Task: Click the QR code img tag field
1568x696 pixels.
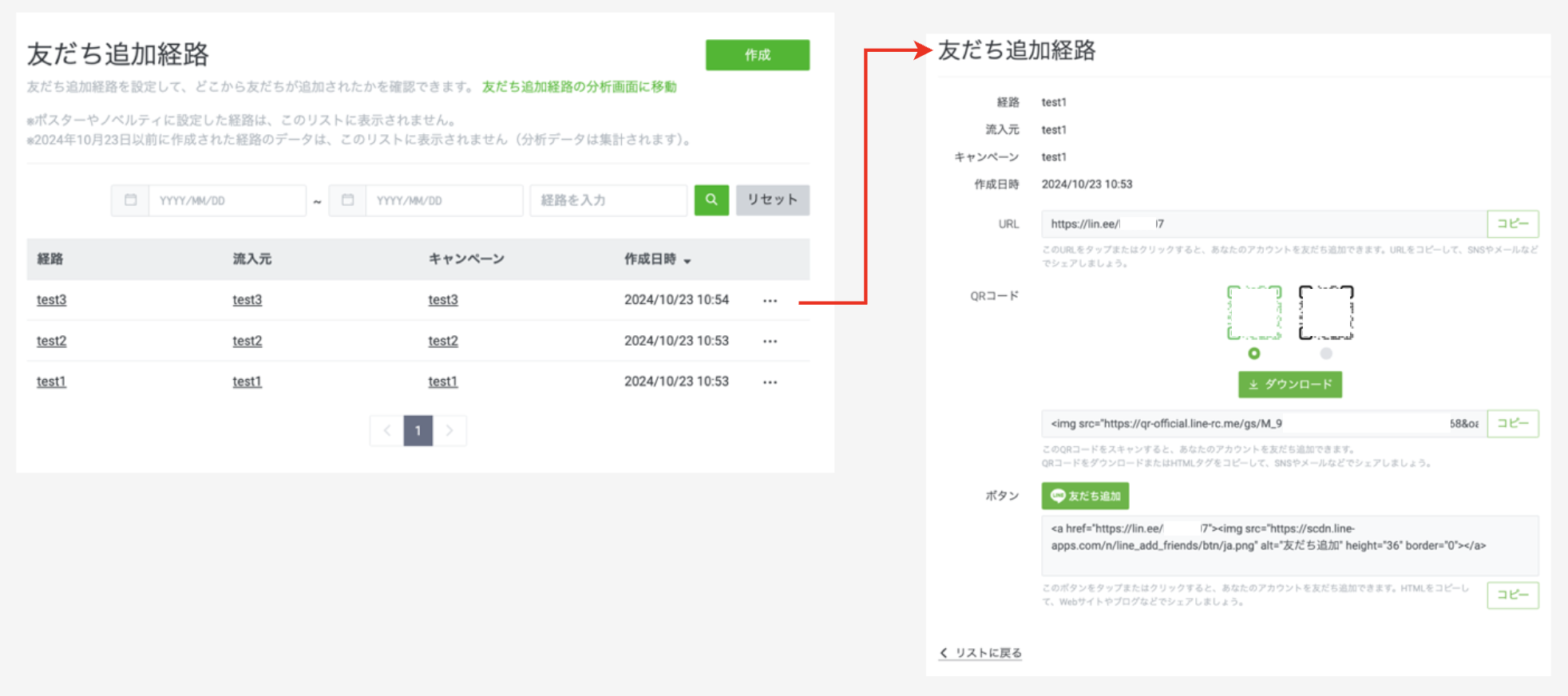Action: pos(1264,424)
